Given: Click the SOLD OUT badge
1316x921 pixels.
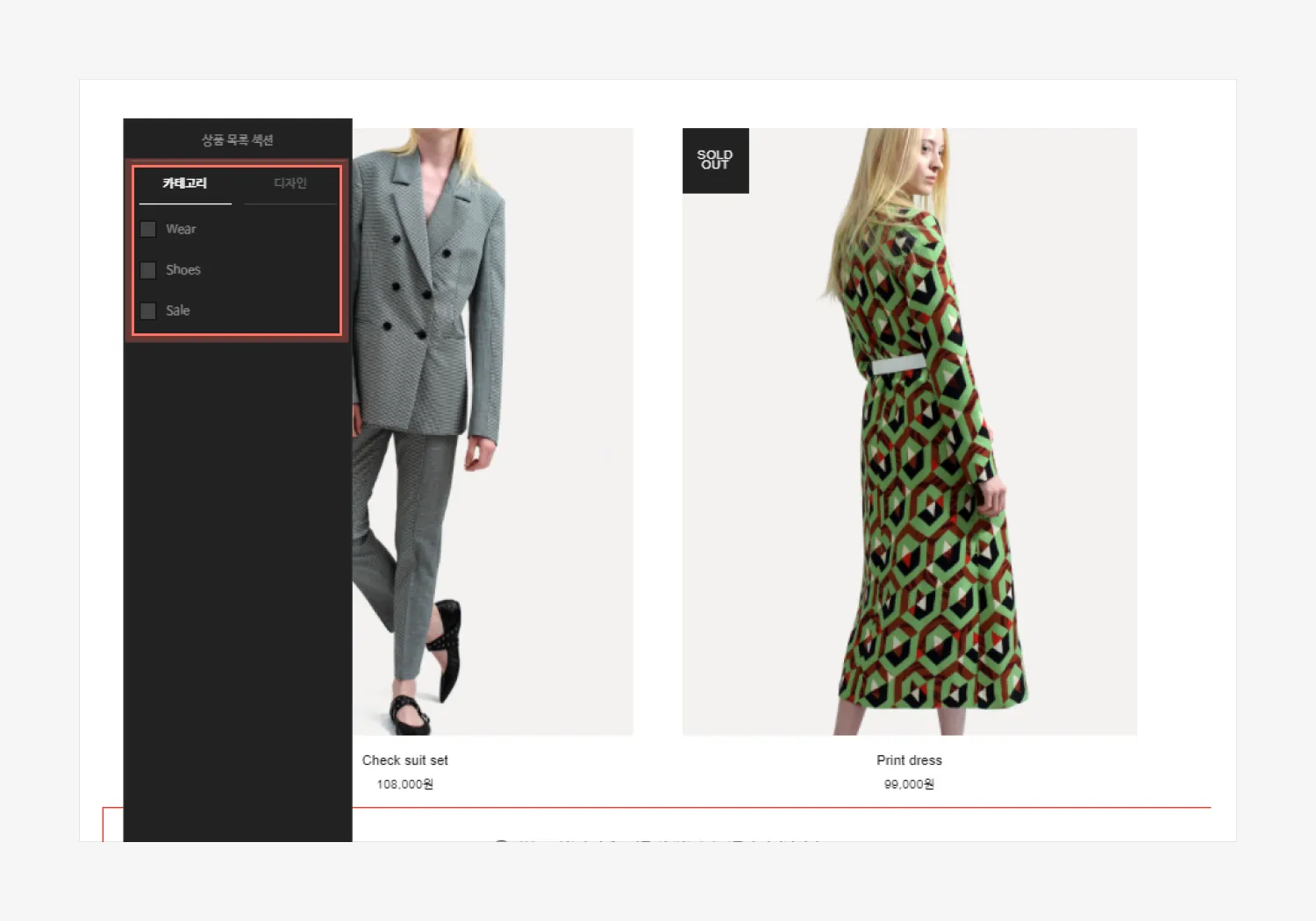Looking at the screenshot, I should click(x=716, y=161).
